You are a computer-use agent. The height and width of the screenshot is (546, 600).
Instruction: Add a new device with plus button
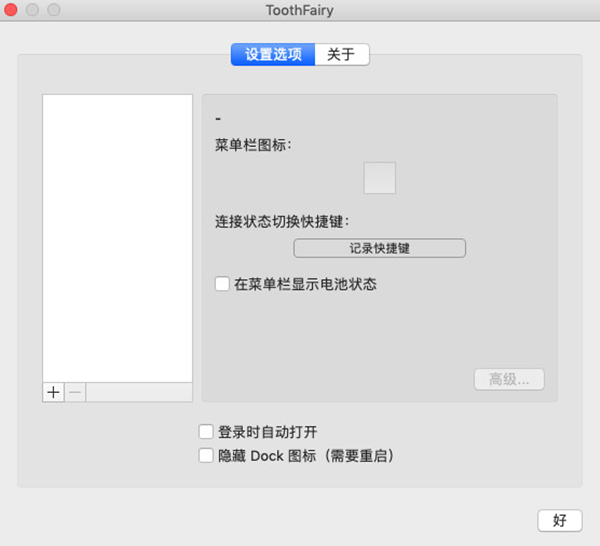53,392
